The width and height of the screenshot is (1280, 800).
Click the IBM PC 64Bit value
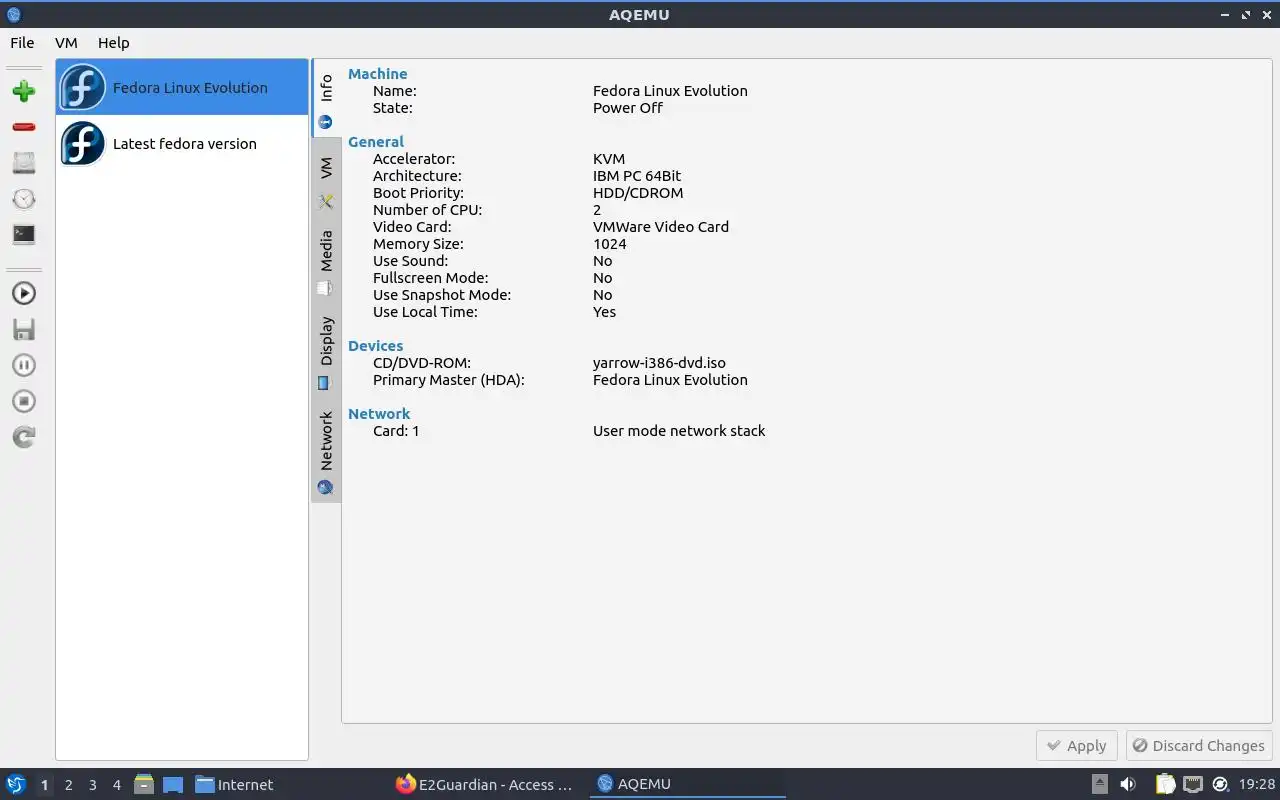[x=637, y=176]
